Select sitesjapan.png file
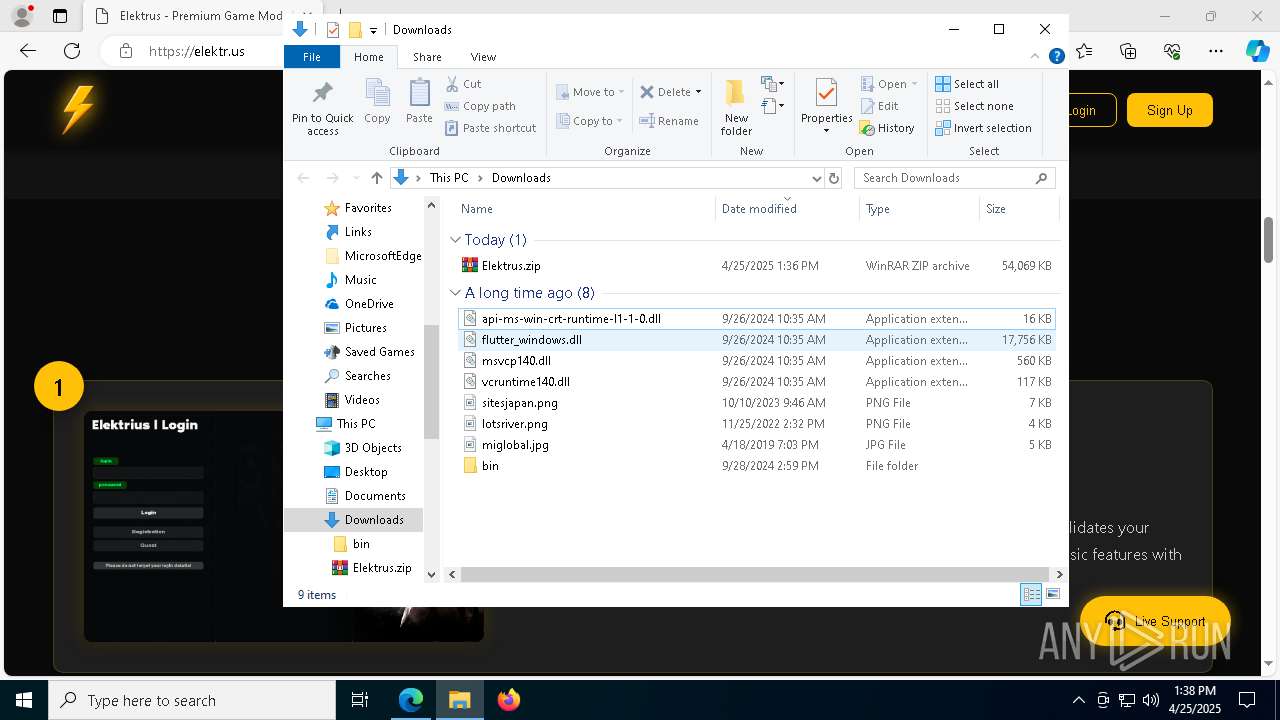 (x=757, y=403)
